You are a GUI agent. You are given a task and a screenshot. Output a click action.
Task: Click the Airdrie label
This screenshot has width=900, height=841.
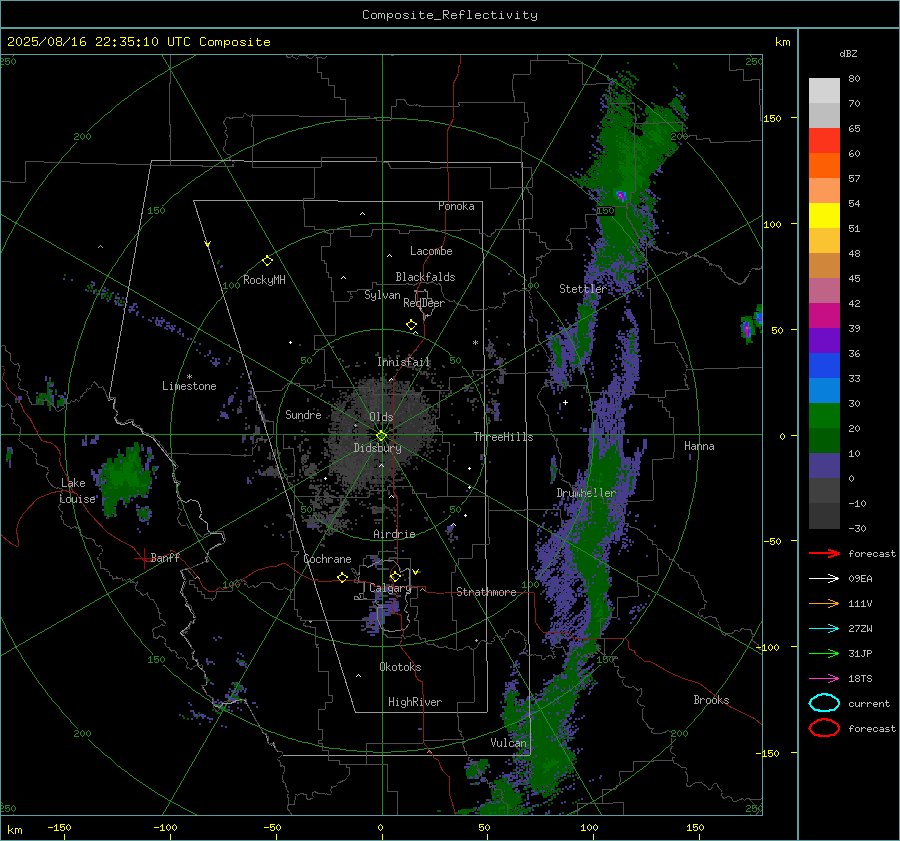coord(394,534)
